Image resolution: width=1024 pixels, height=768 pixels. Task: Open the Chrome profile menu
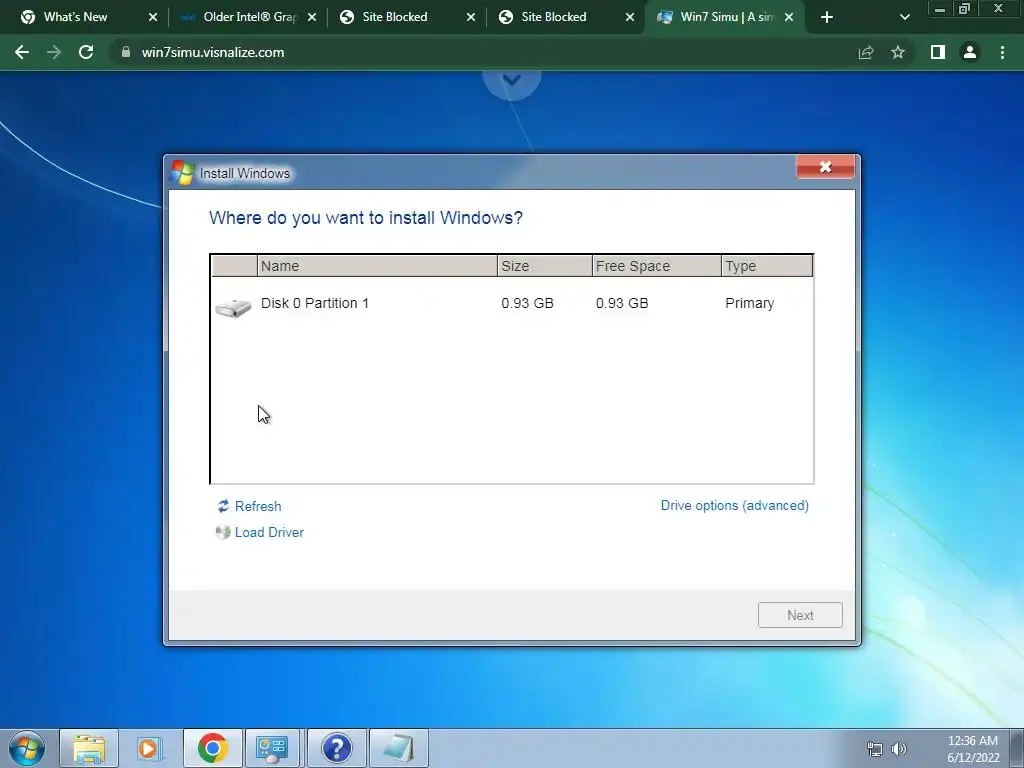click(x=970, y=52)
